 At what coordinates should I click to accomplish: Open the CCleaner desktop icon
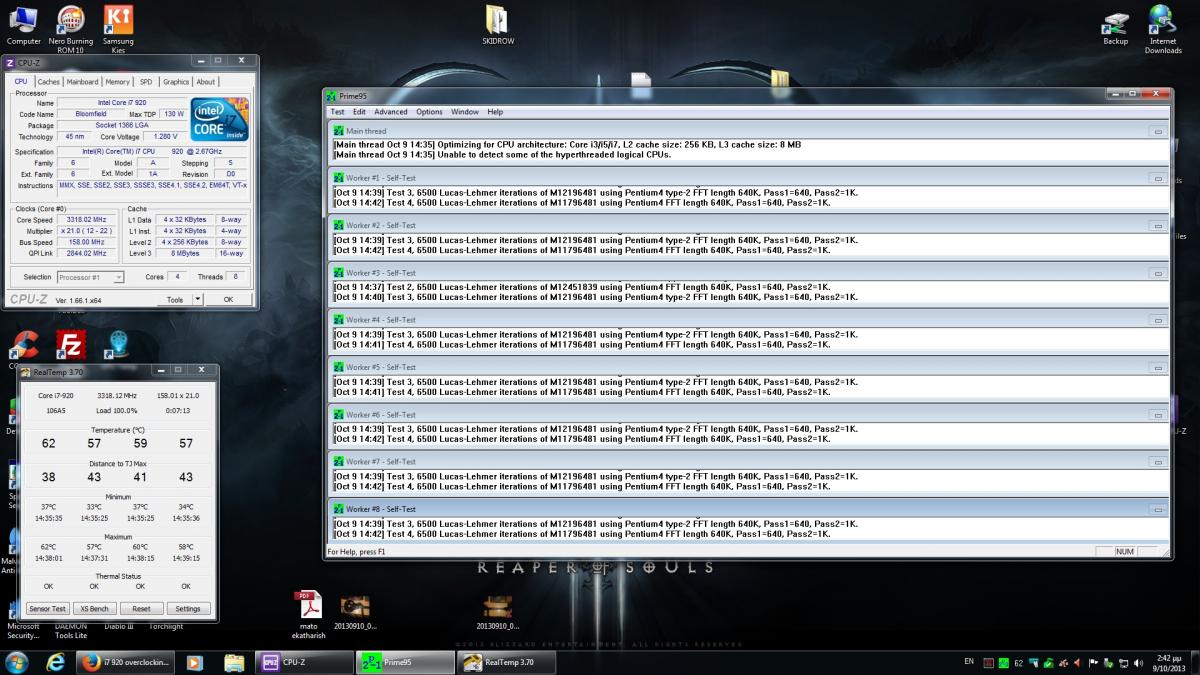23,346
